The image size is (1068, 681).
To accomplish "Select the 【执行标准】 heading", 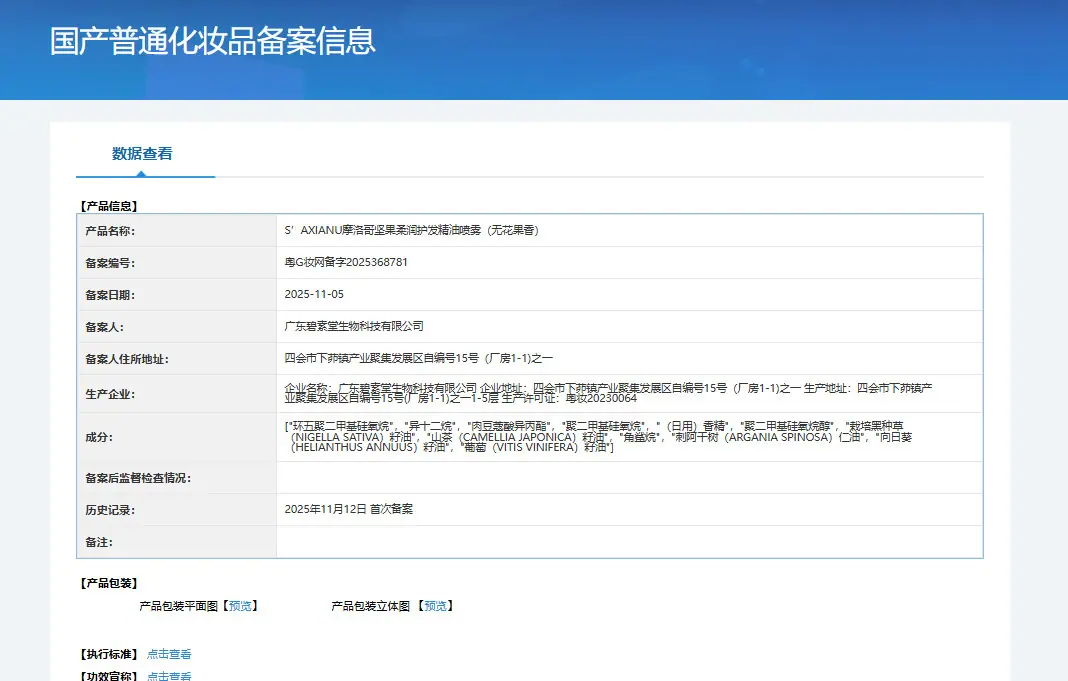I will (109, 654).
